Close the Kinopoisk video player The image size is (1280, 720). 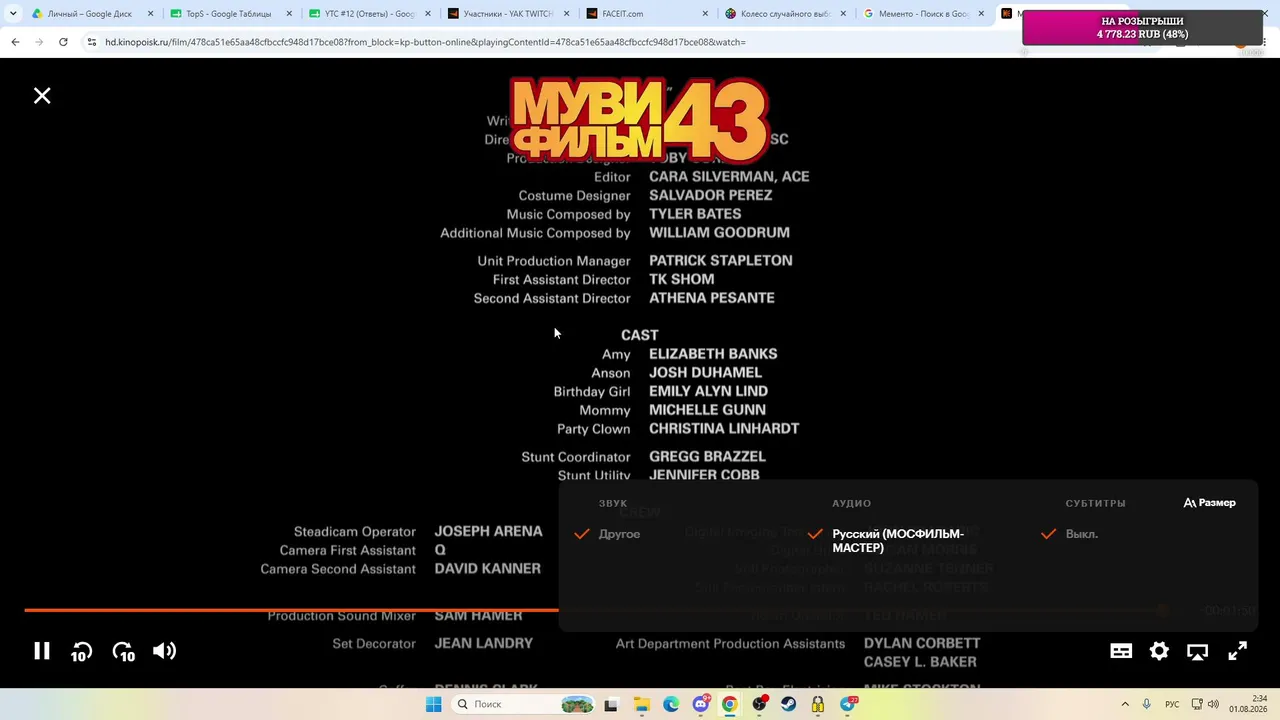42,96
